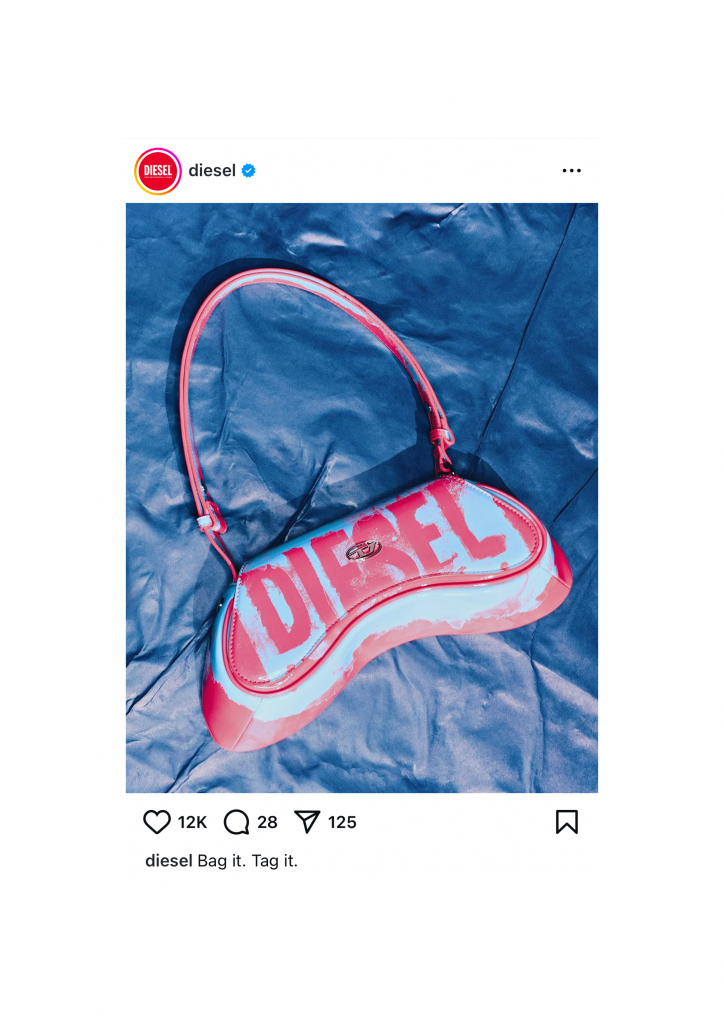Open the three-dot more options menu
This screenshot has height=1024, width=724.
click(x=571, y=170)
